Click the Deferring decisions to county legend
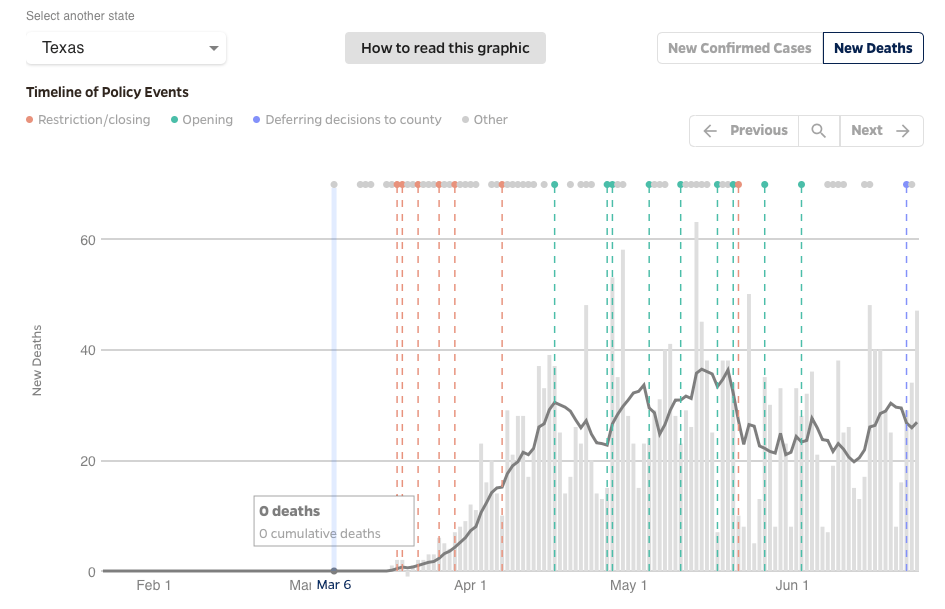 pos(353,120)
